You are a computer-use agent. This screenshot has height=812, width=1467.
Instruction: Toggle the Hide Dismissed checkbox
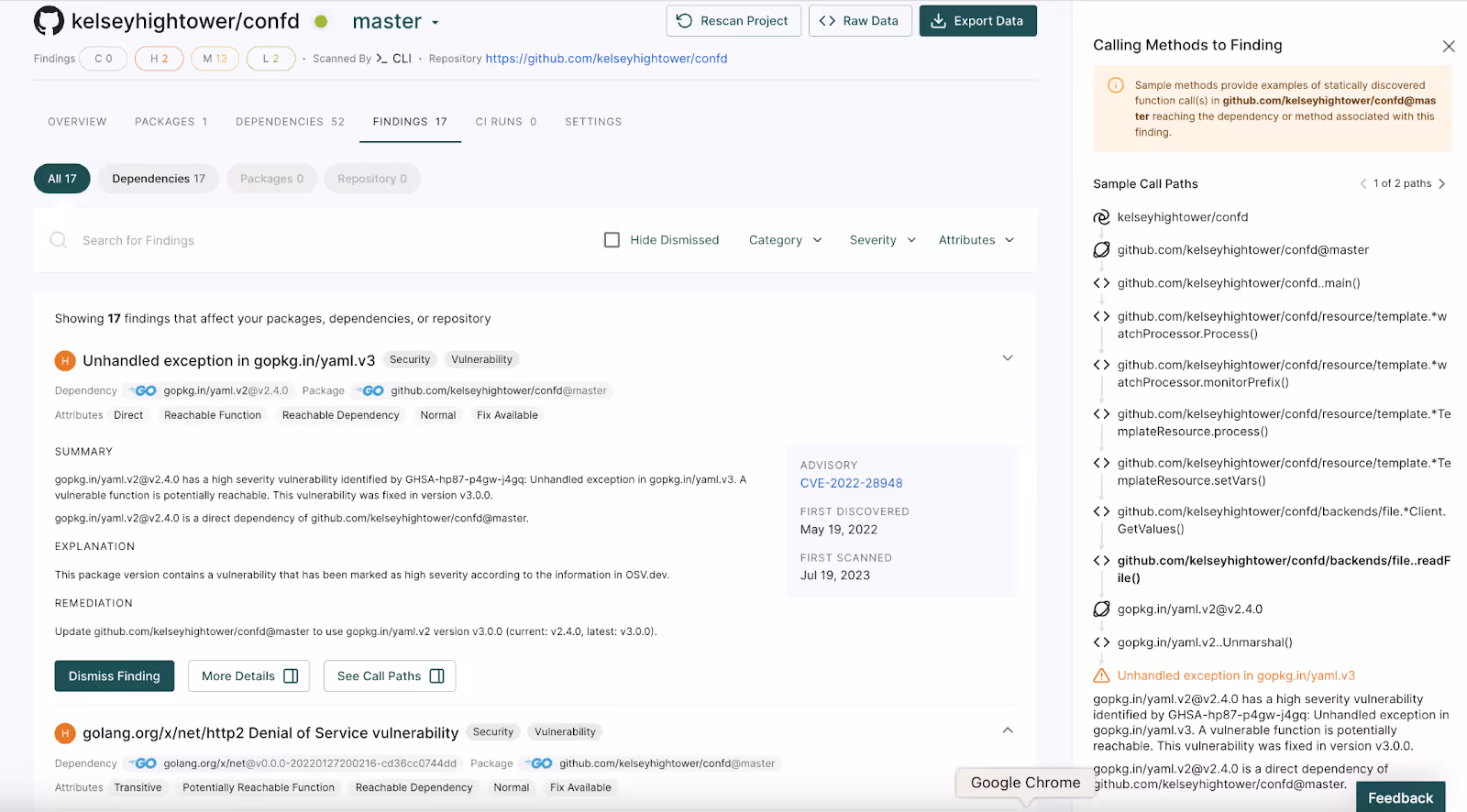(x=612, y=240)
